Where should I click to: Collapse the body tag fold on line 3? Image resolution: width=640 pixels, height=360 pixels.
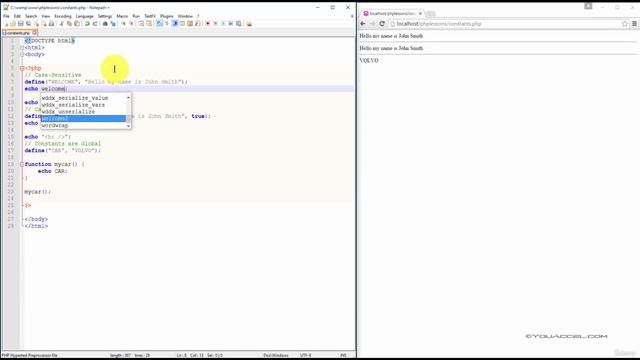point(22,54)
